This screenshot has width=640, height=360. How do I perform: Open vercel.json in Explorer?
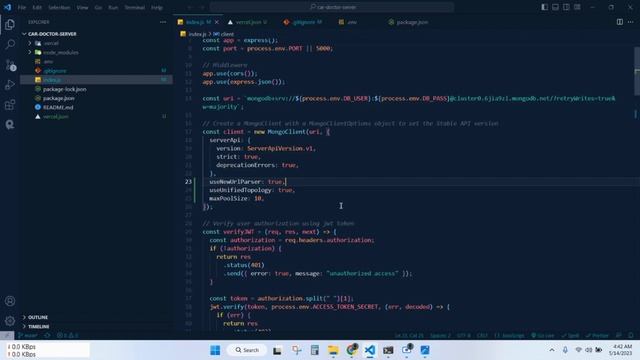[96, 117]
